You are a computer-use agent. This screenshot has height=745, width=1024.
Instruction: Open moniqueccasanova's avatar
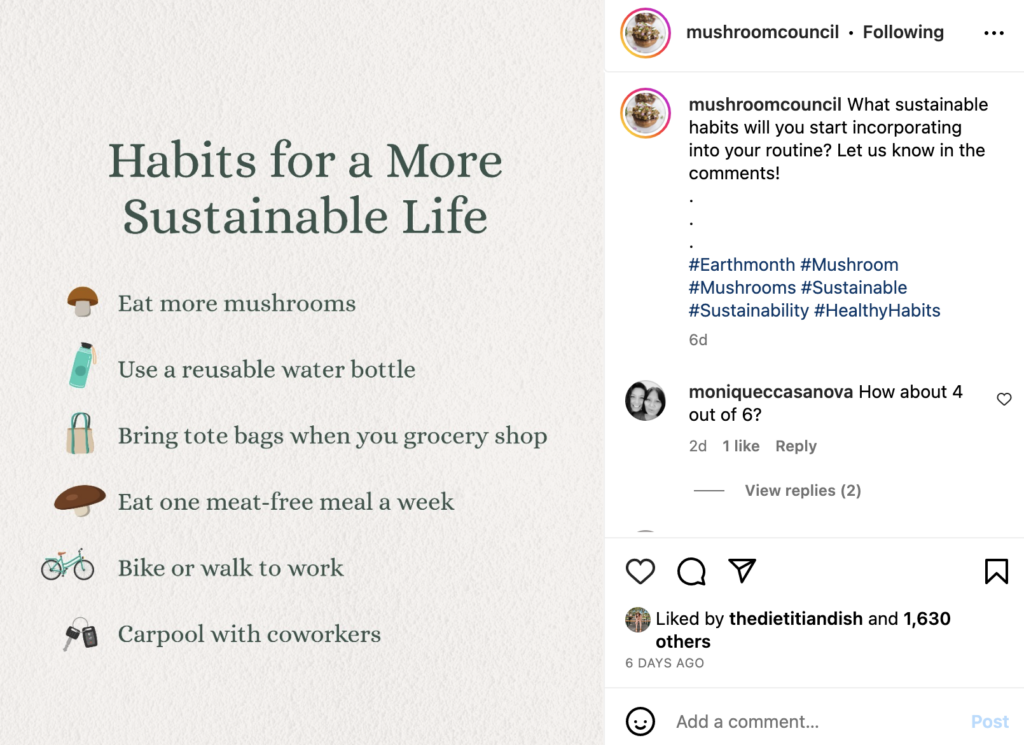pos(645,400)
